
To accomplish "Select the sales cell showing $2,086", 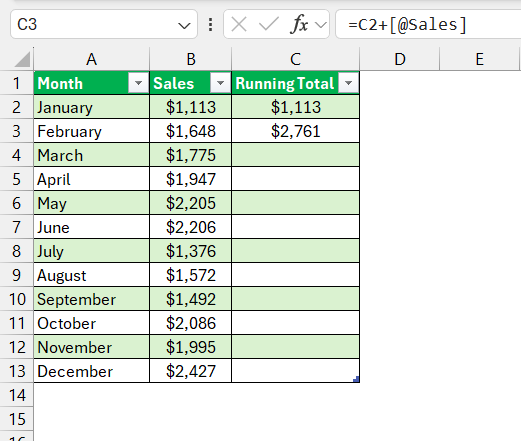I will tap(191, 323).
